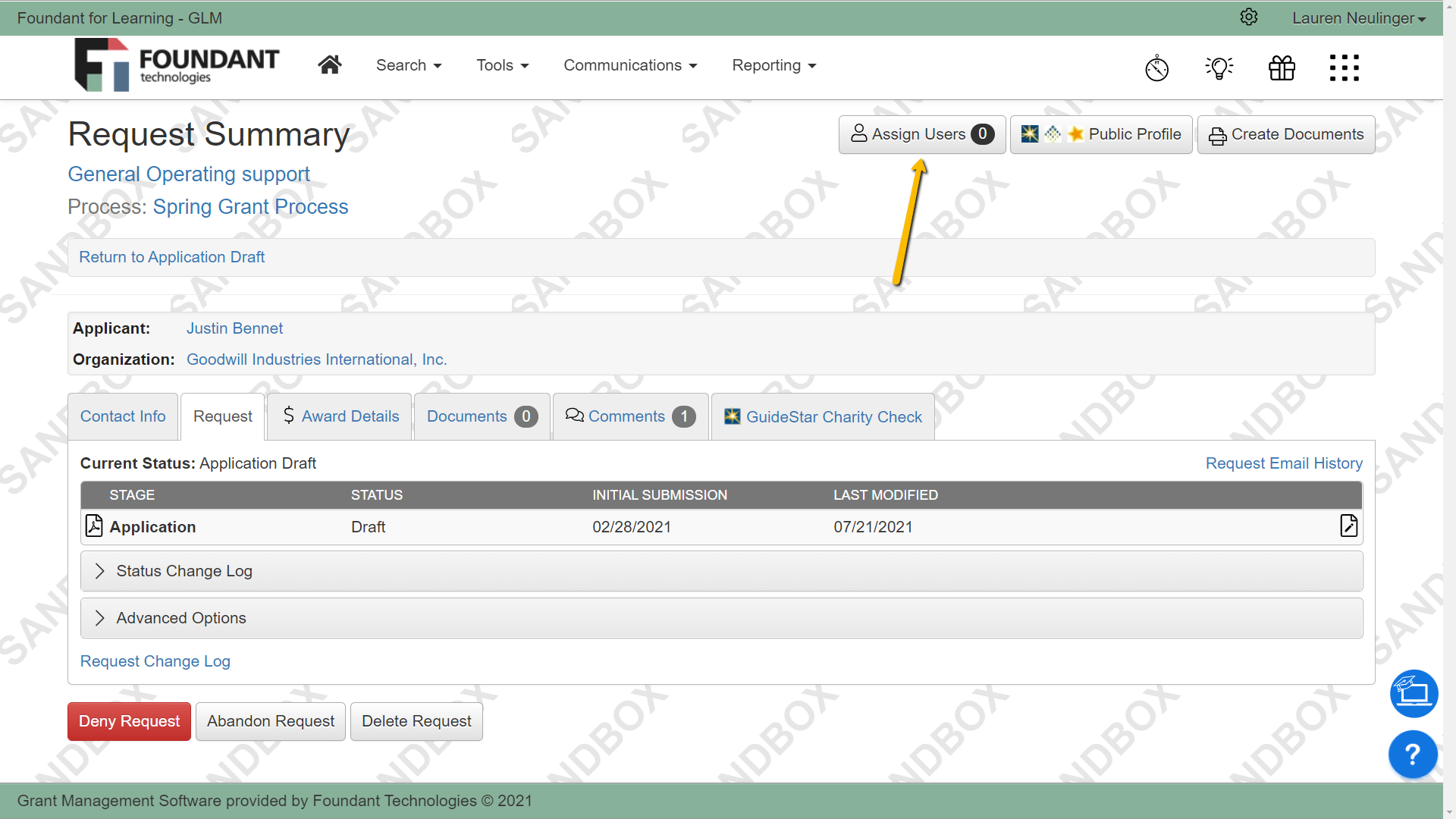This screenshot has width=1456, height=819.
Task: Open the gift box icon
Action: [1282, 67]
